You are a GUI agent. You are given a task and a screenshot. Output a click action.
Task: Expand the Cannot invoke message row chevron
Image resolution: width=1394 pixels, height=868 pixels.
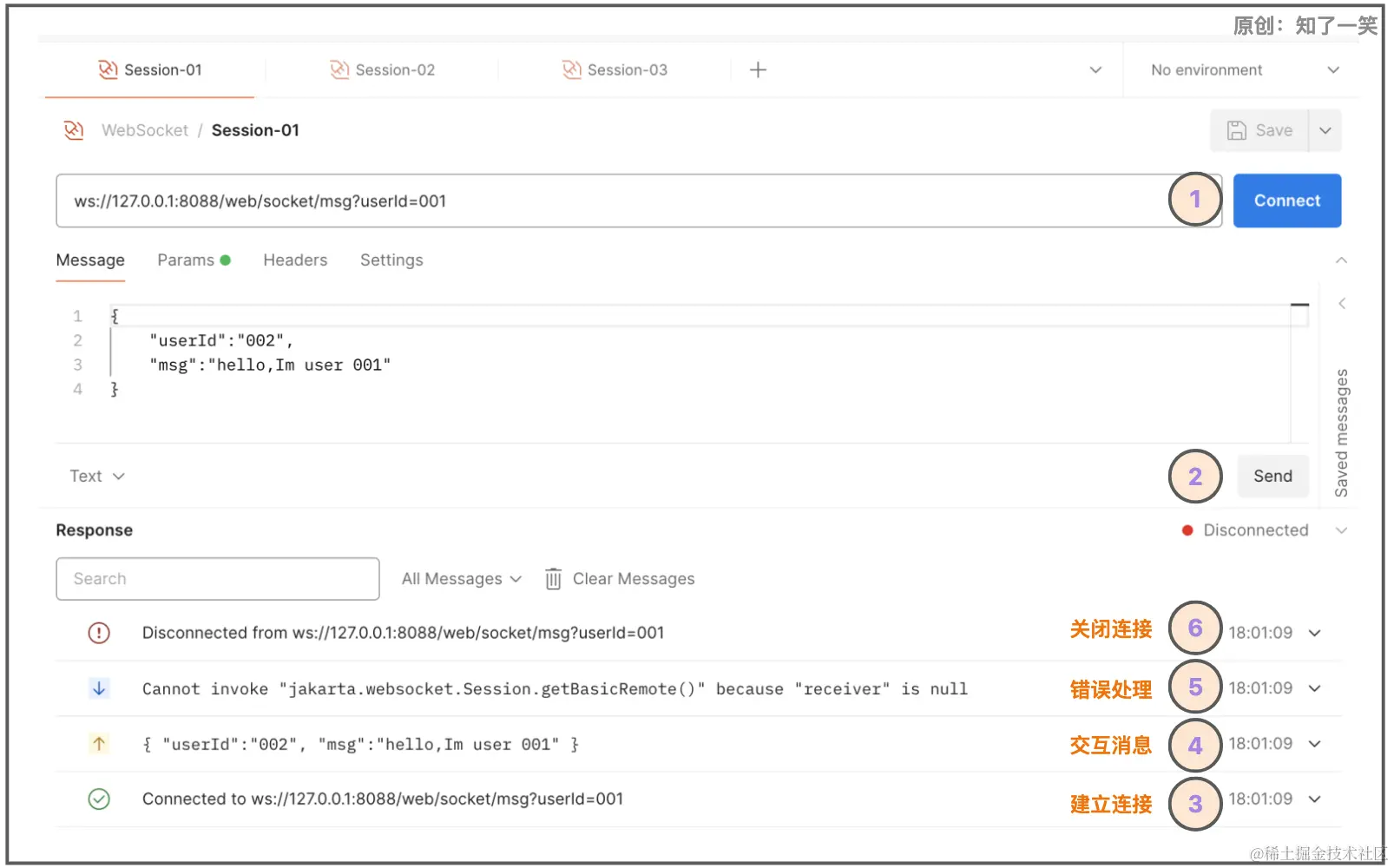coord(1315,688)
